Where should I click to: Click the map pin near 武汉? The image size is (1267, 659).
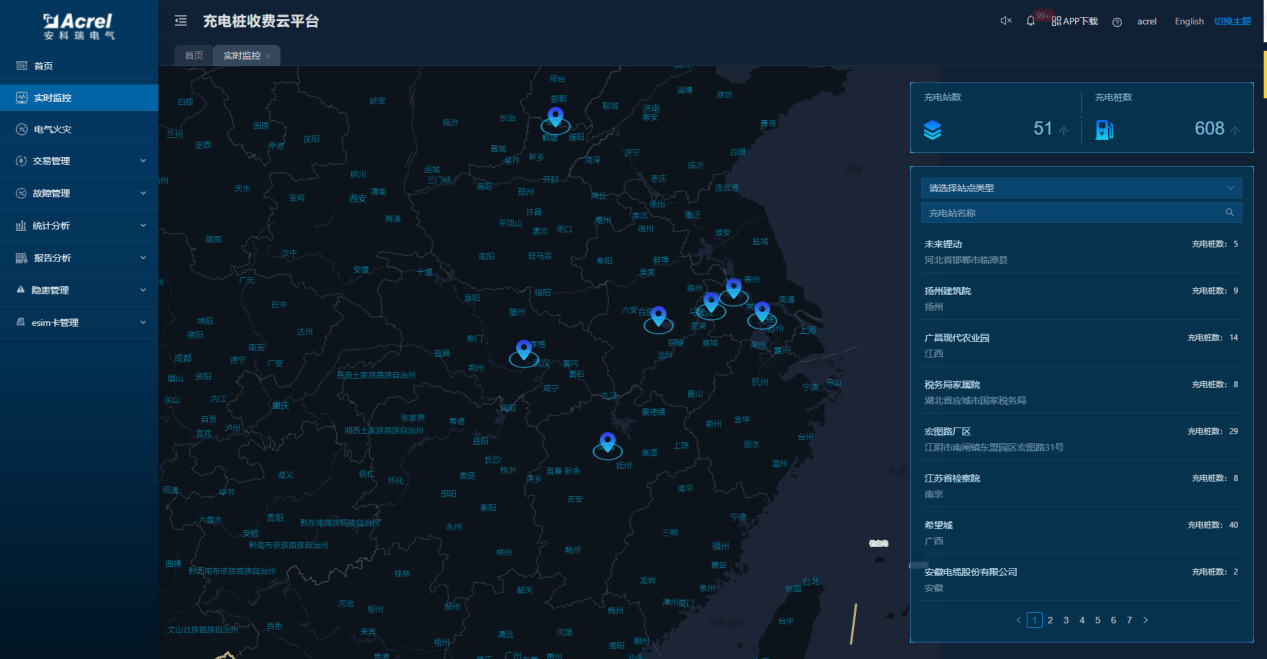pos(523,350)
